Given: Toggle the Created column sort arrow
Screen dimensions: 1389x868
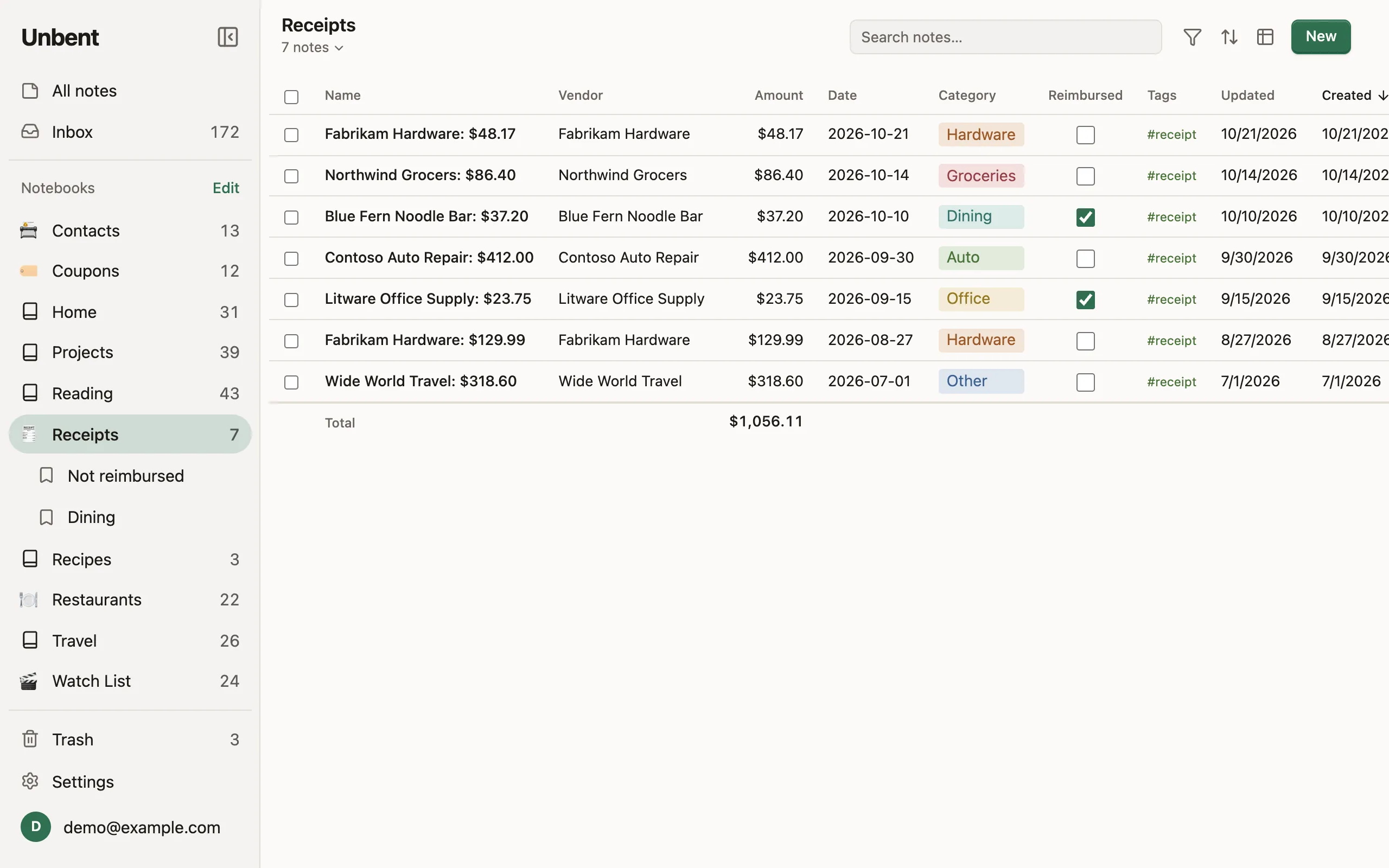Looking at the screenshot, I should [1382, 95].
